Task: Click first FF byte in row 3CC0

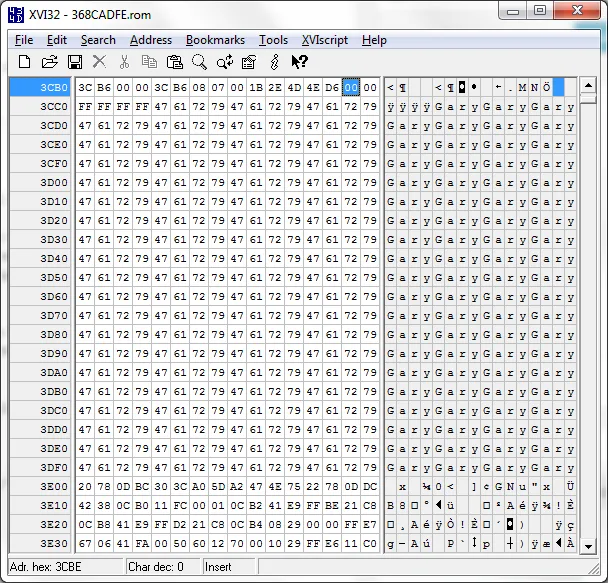Action: pos(85,106)
